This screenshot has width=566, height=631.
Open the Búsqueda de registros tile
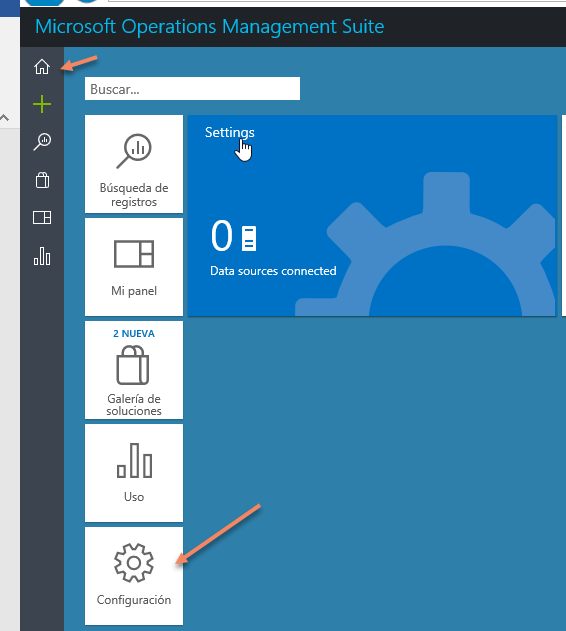[x=134, y=164]
